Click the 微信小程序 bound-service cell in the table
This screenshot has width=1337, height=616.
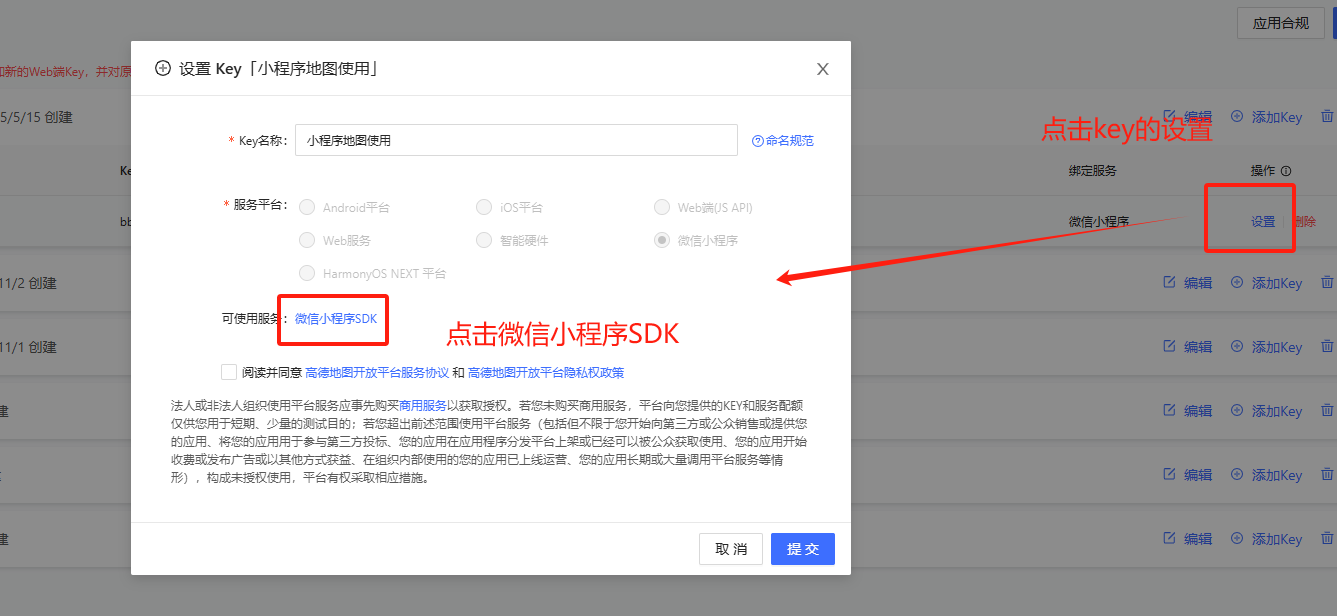click(1099, 222)
